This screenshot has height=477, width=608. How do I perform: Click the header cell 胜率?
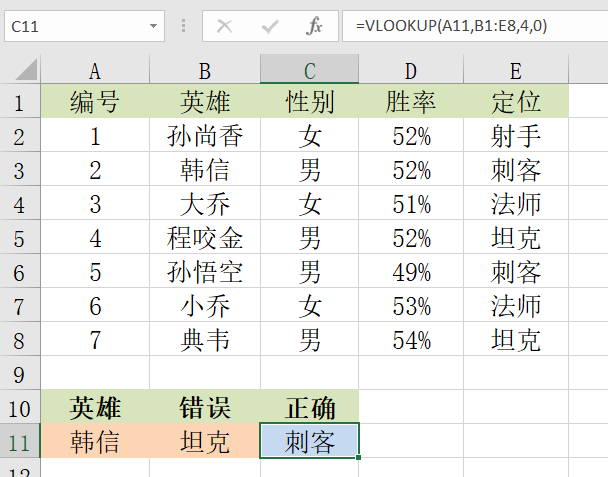tap(411, 101)
